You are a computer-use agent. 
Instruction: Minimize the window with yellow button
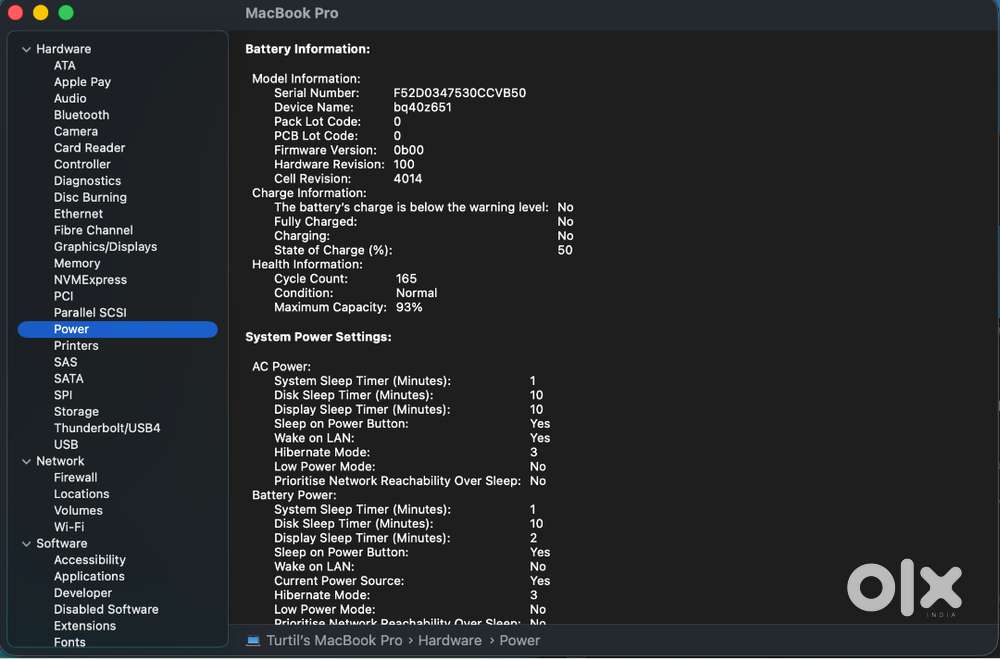pos(41,13)
